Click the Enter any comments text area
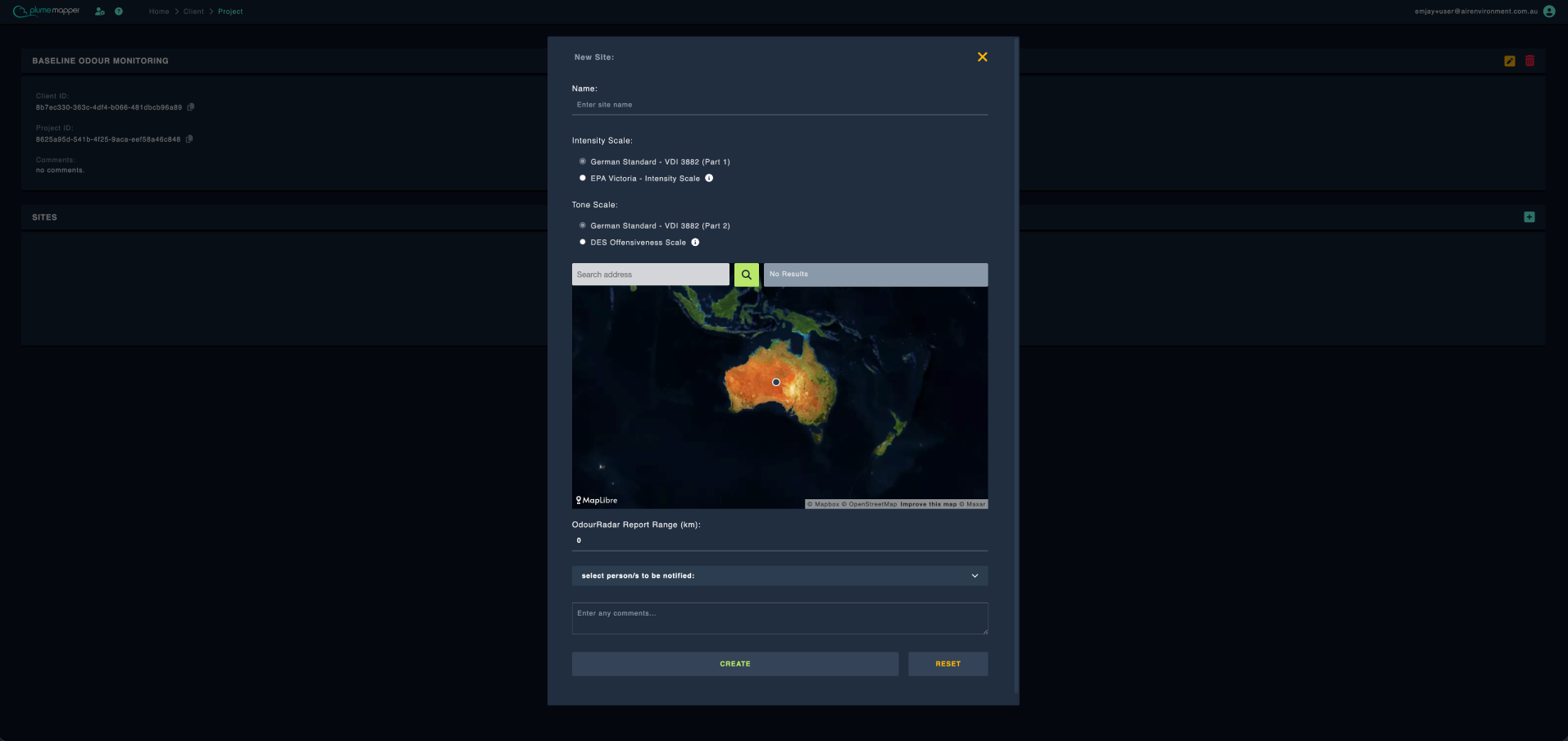1568x741 pixels. tap(779, 618)
